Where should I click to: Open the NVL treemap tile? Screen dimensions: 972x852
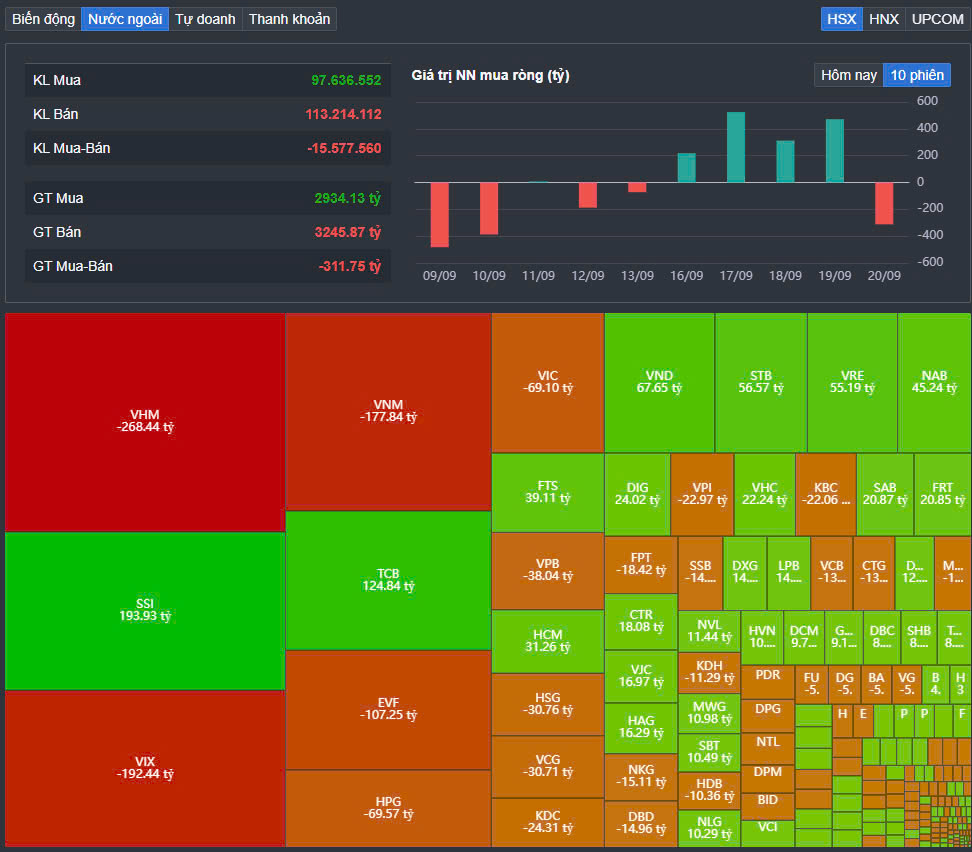click(709, 631)
